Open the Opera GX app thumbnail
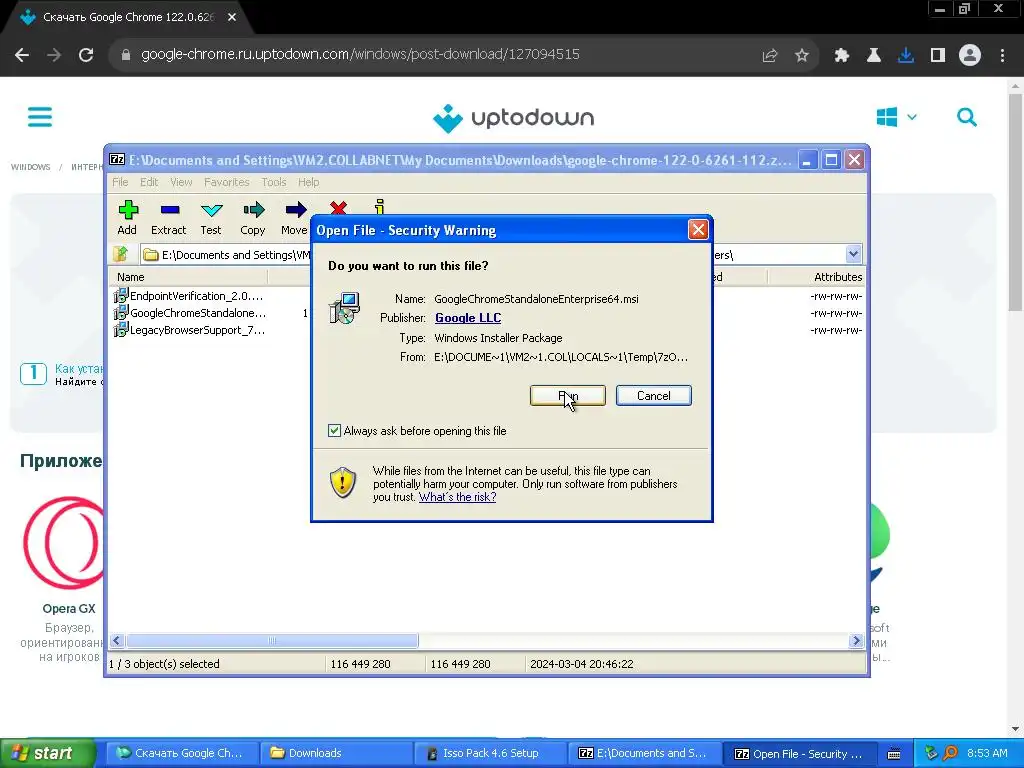Screen dimensions: 1024x768 click(x=65, y=543)
